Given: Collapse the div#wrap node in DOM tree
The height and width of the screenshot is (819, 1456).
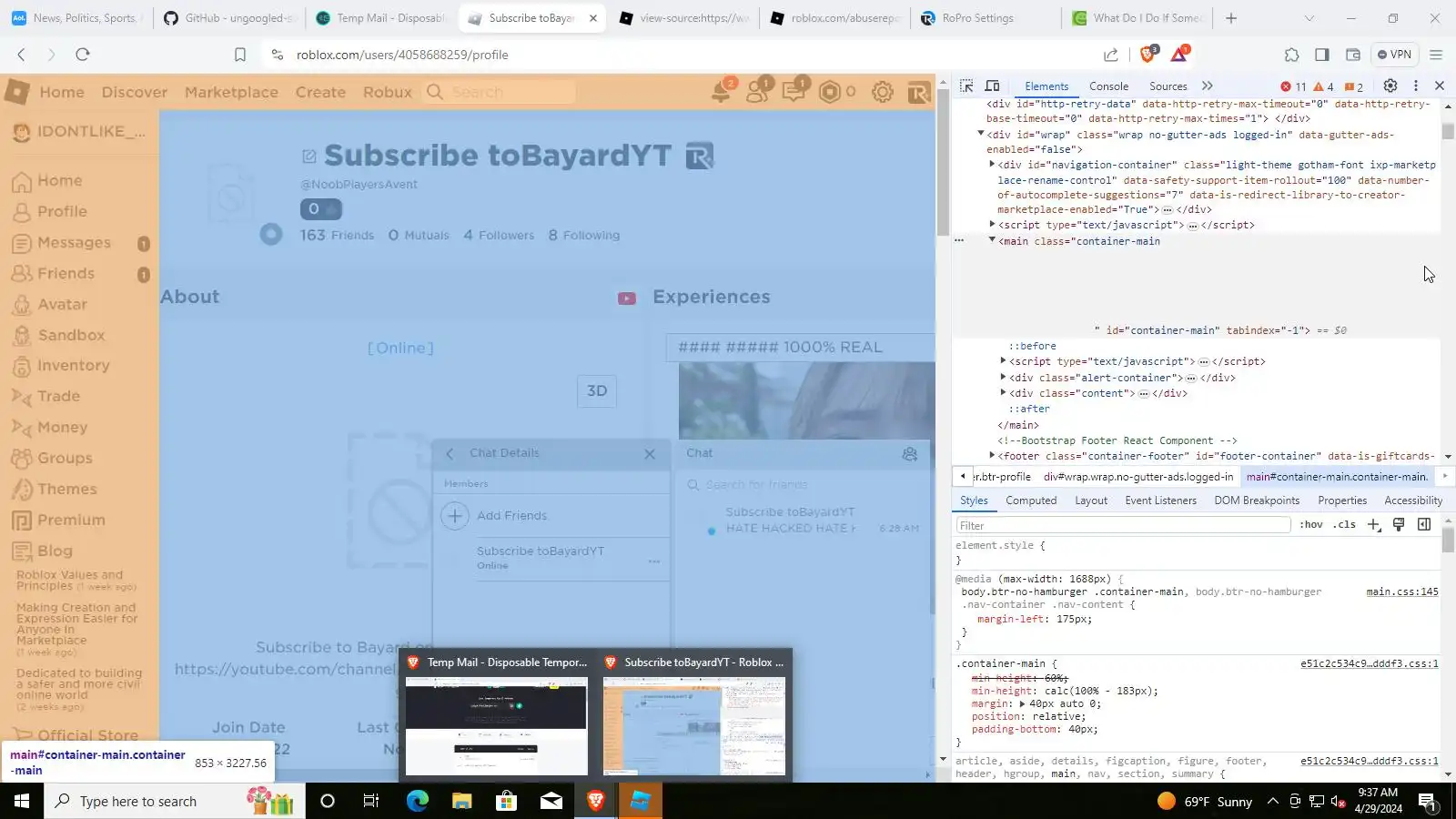Looking at the screenshot, I should pyautogui.click(x=981, y=134).
